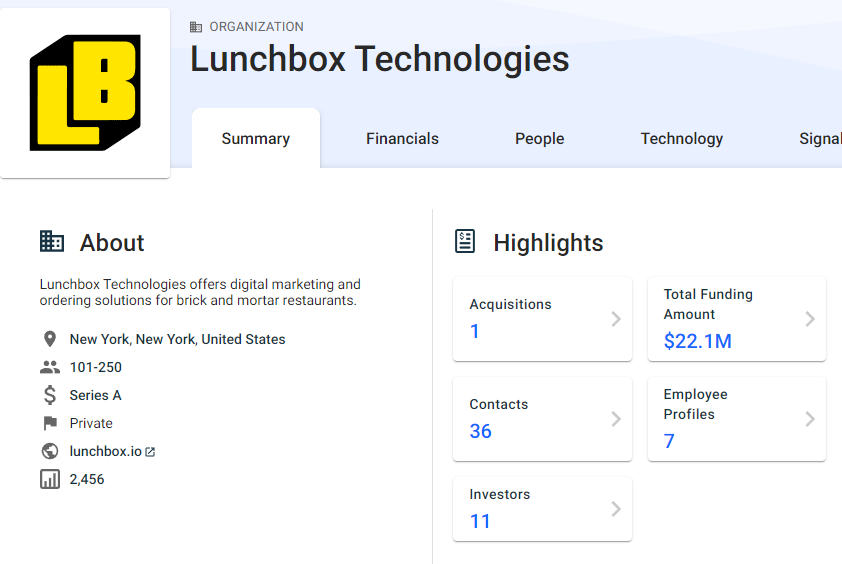Select the Summary tab
842x564 pixels.
coord(256,139)
